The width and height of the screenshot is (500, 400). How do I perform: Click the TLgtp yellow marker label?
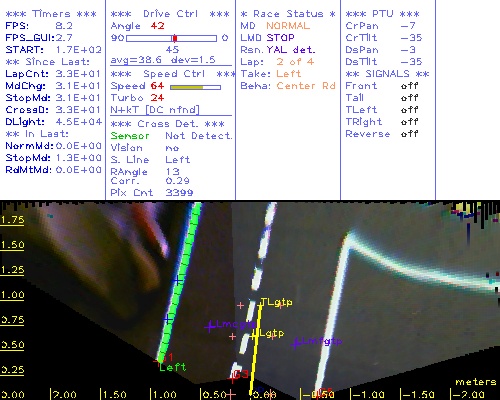(276, 302)
